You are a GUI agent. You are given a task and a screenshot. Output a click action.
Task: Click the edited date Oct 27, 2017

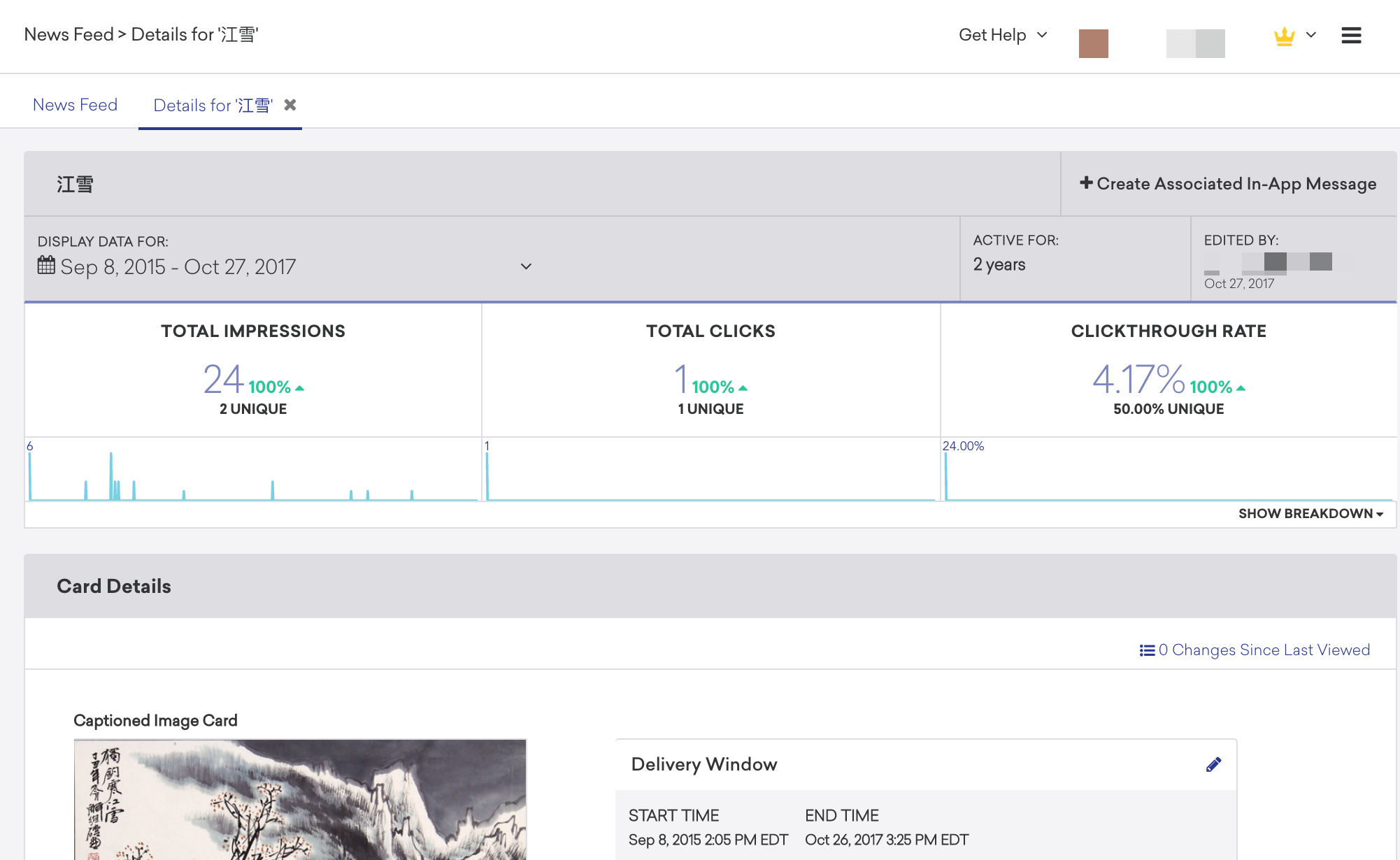click(x=1239, y=284)
